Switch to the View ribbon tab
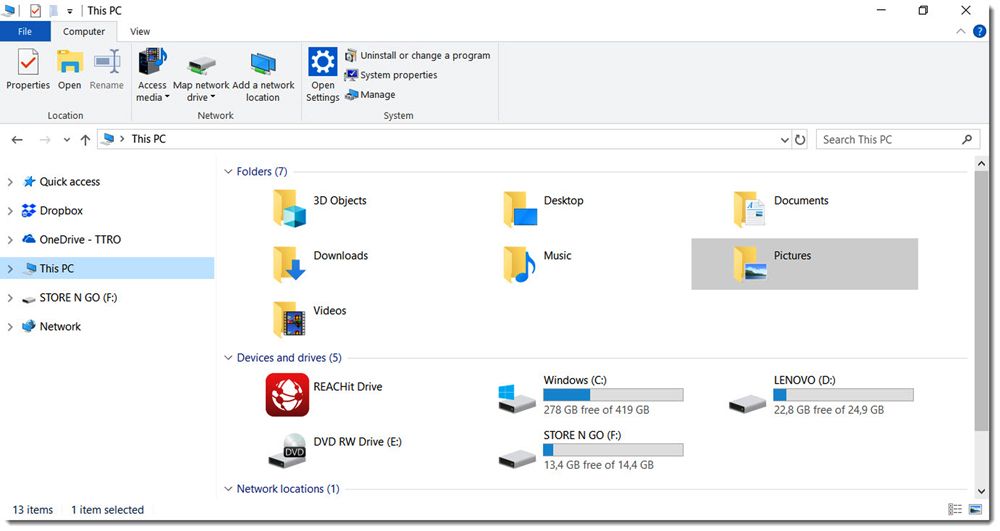 coord(140,32)
